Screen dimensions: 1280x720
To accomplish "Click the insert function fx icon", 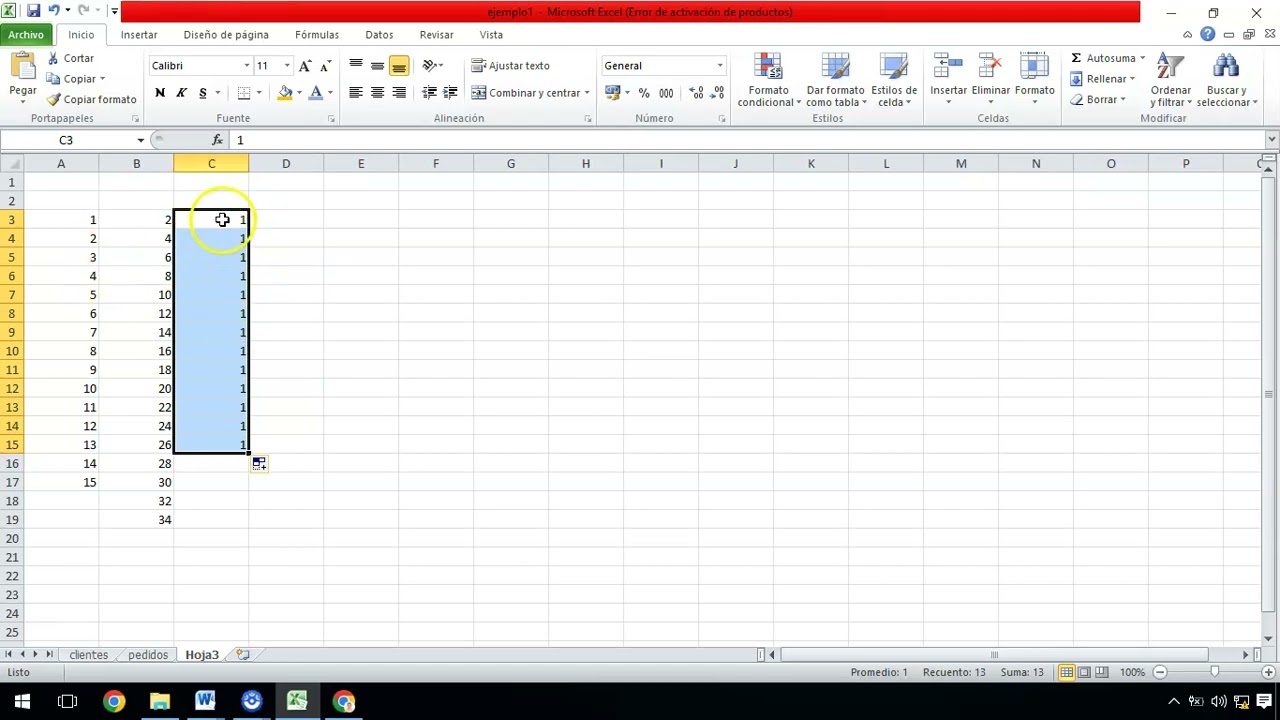I will 217,140.
